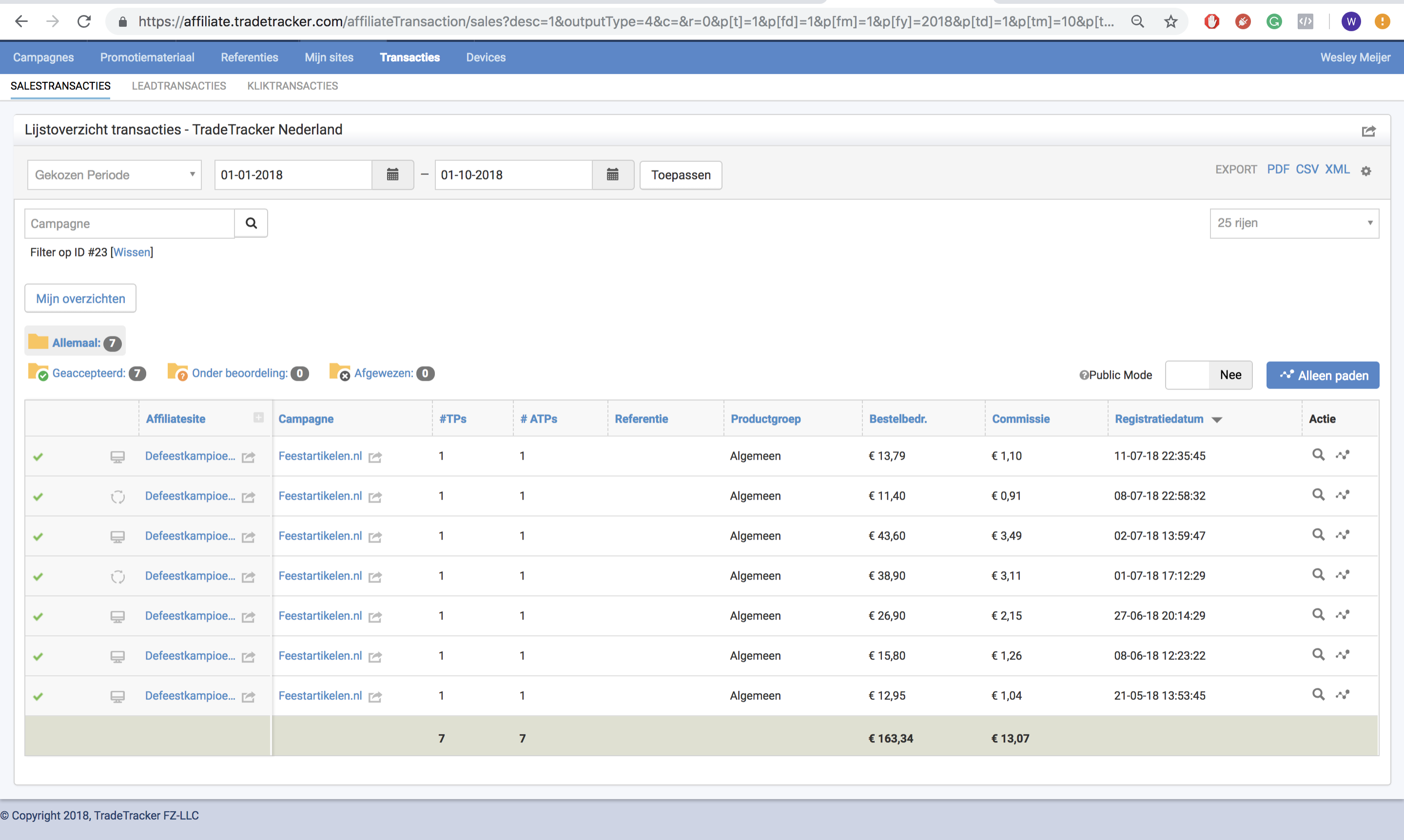This screenshot has height=840, width=1404.
Task: Clear the ID filter via Wissen link
Action: 132,252
